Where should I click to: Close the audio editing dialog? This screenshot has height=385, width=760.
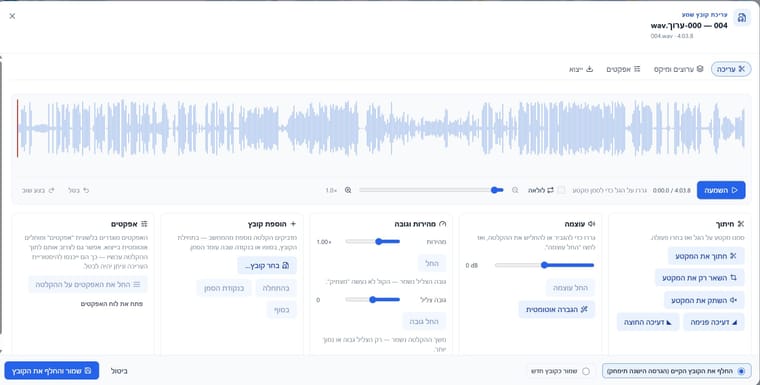point(12,16)
